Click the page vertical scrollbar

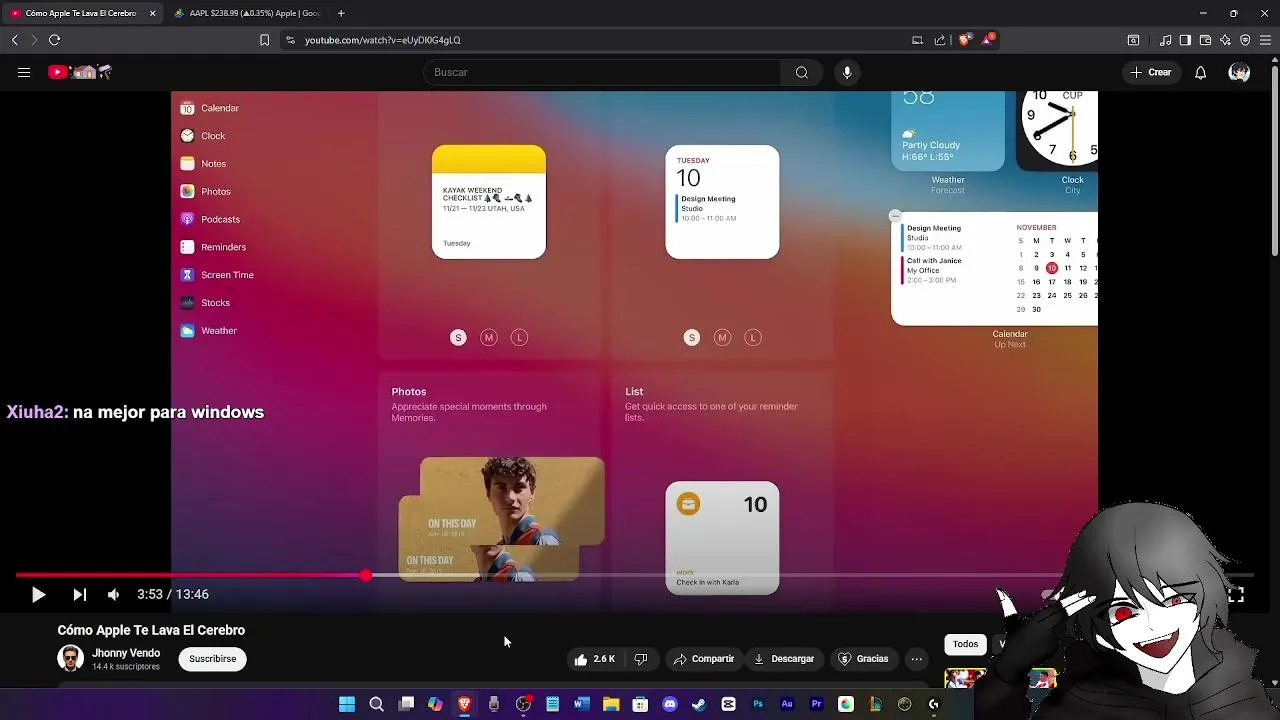coord(1274,160)
